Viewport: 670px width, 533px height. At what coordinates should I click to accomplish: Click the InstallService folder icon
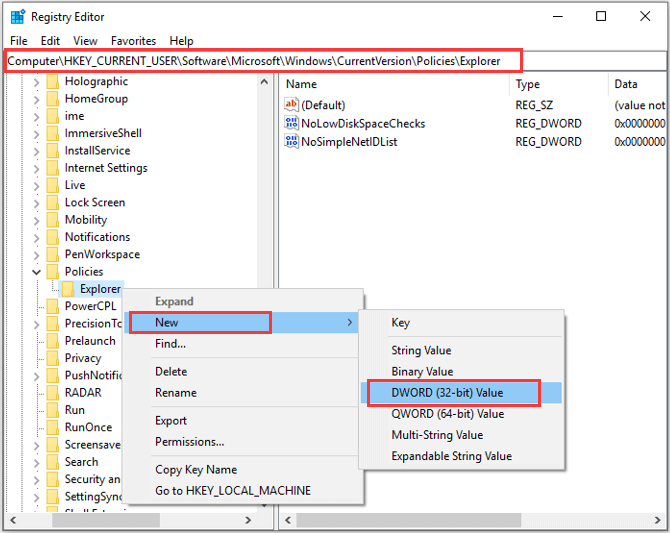[x=53, y=150]
